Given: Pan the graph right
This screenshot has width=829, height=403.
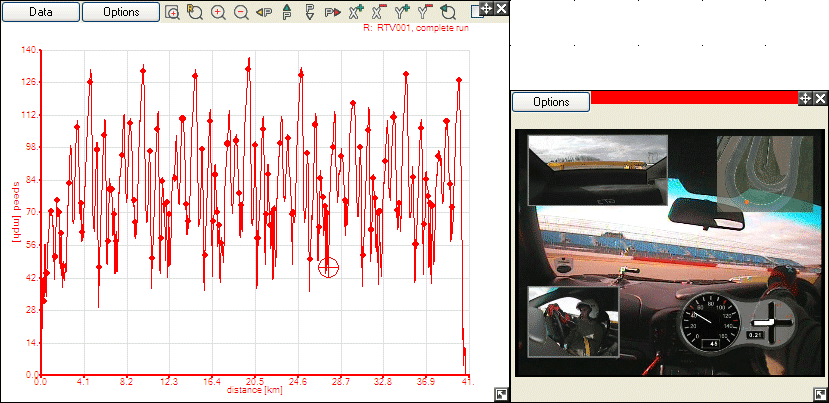Looking at the screenshot, I should 334,13.
